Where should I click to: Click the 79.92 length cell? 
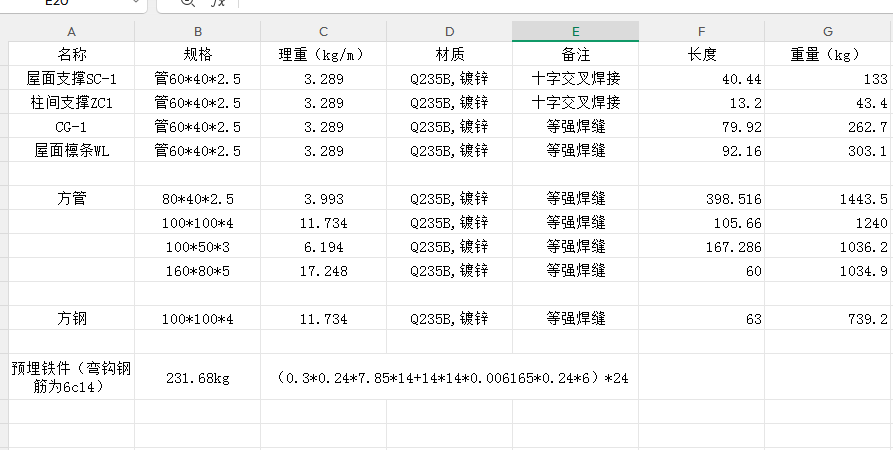click(701, 126)
